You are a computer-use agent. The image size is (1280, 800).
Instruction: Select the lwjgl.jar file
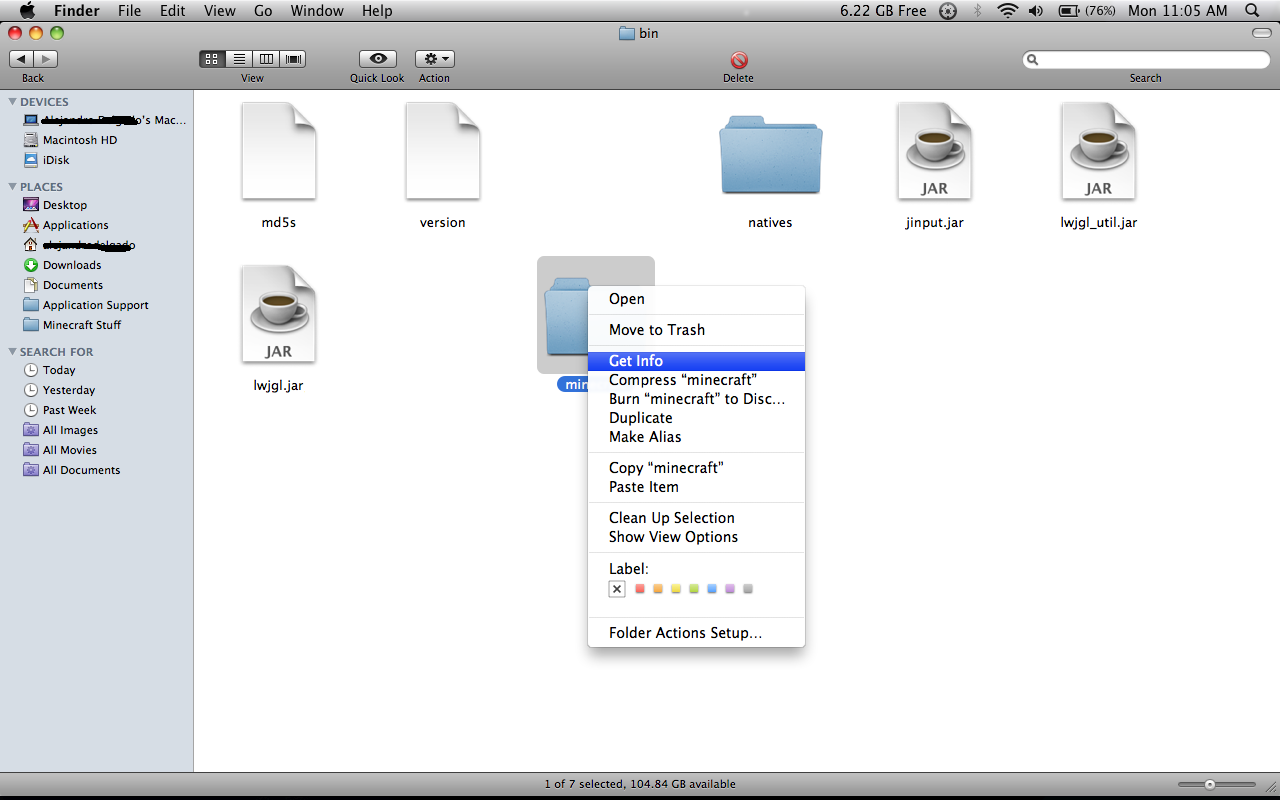(279, 314)
